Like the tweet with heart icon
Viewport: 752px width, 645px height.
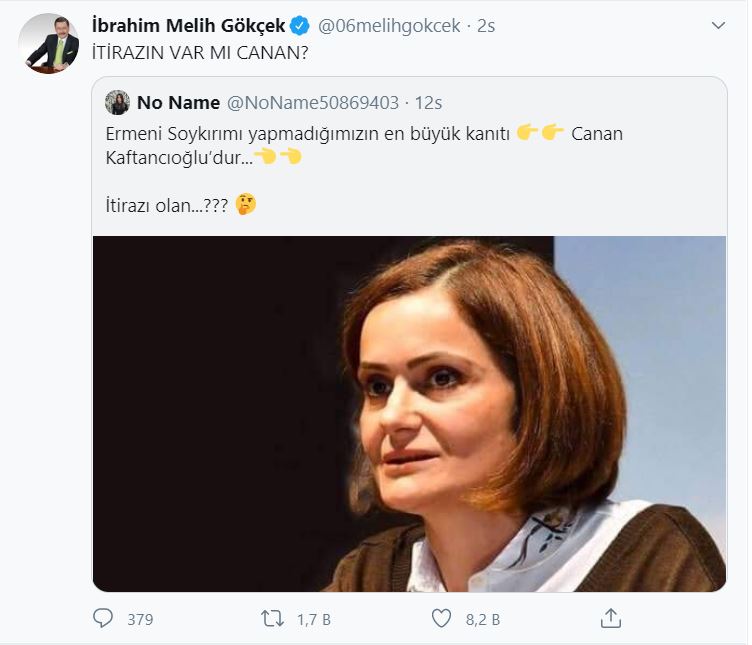[440, 619]
